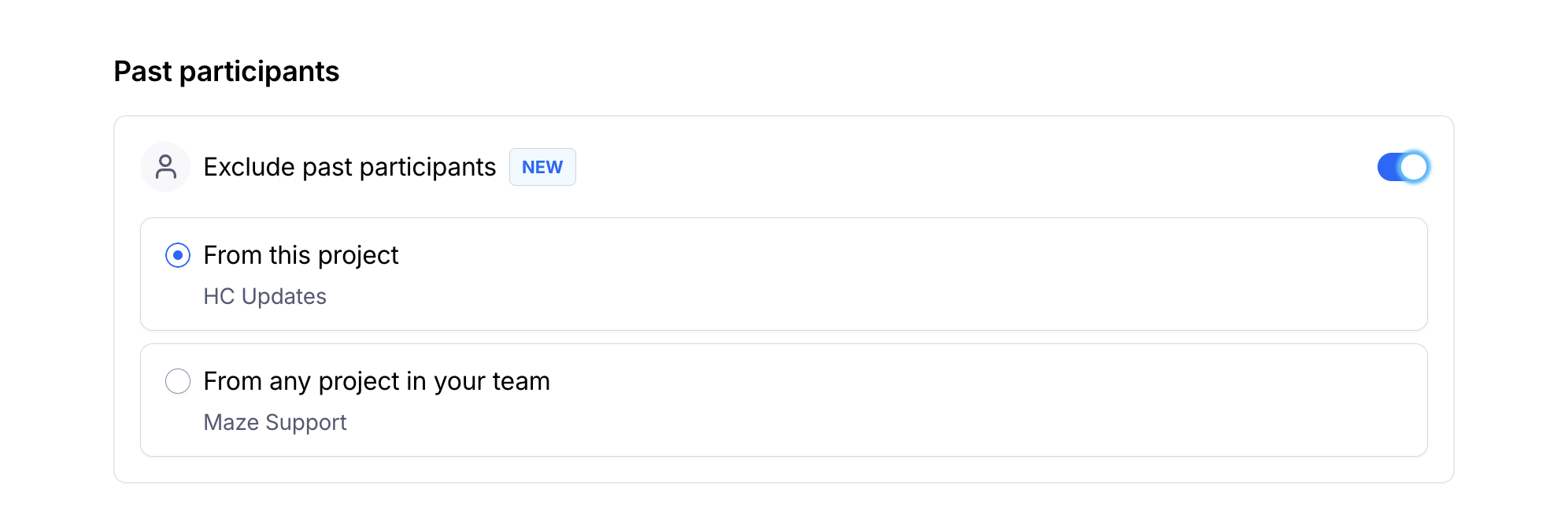Click the "Exclude past participants" label text
The height and width of the screenshot is (515, 1568).
[x=349, y=167]
